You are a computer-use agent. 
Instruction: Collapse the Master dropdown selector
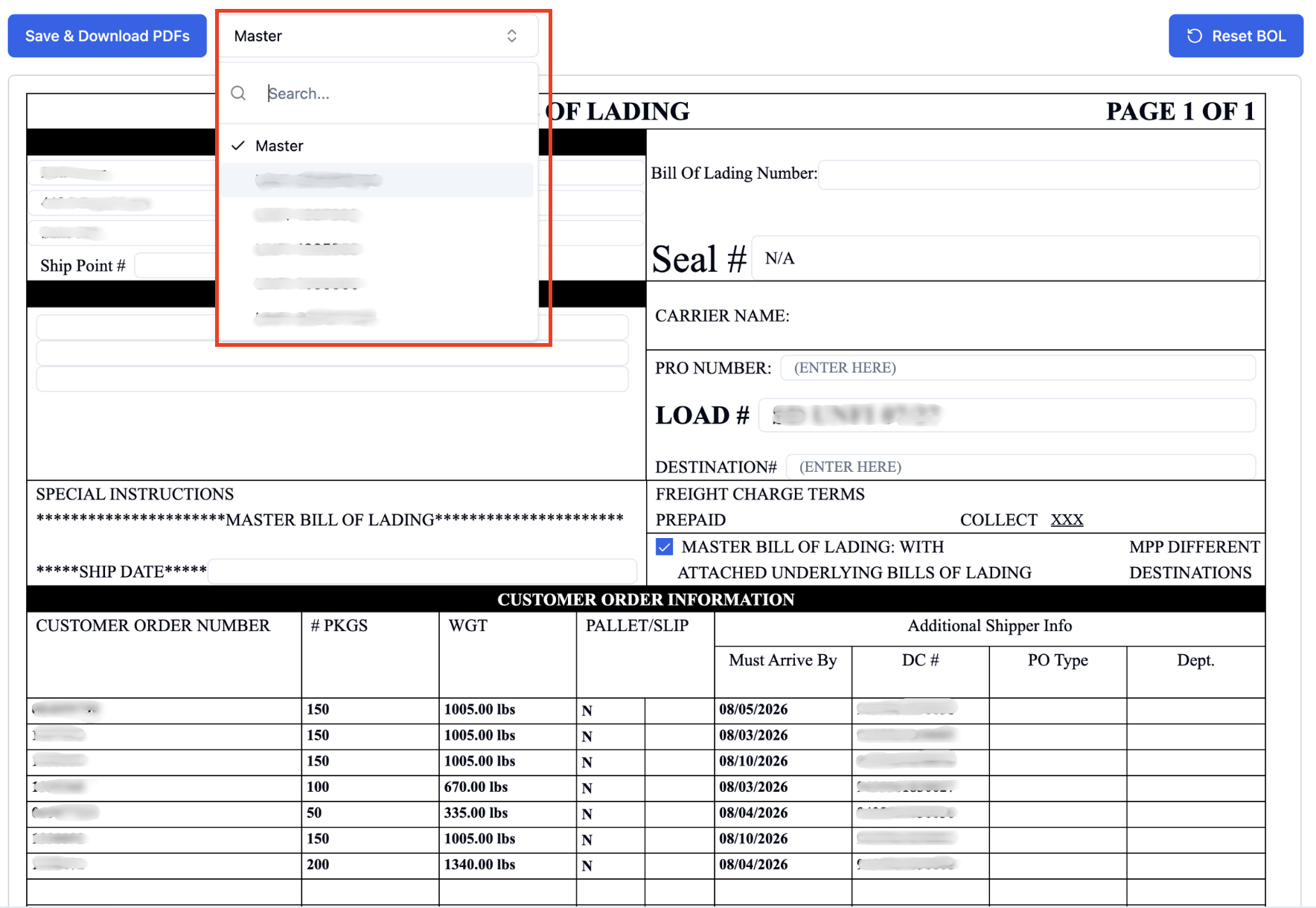point(377,36)
